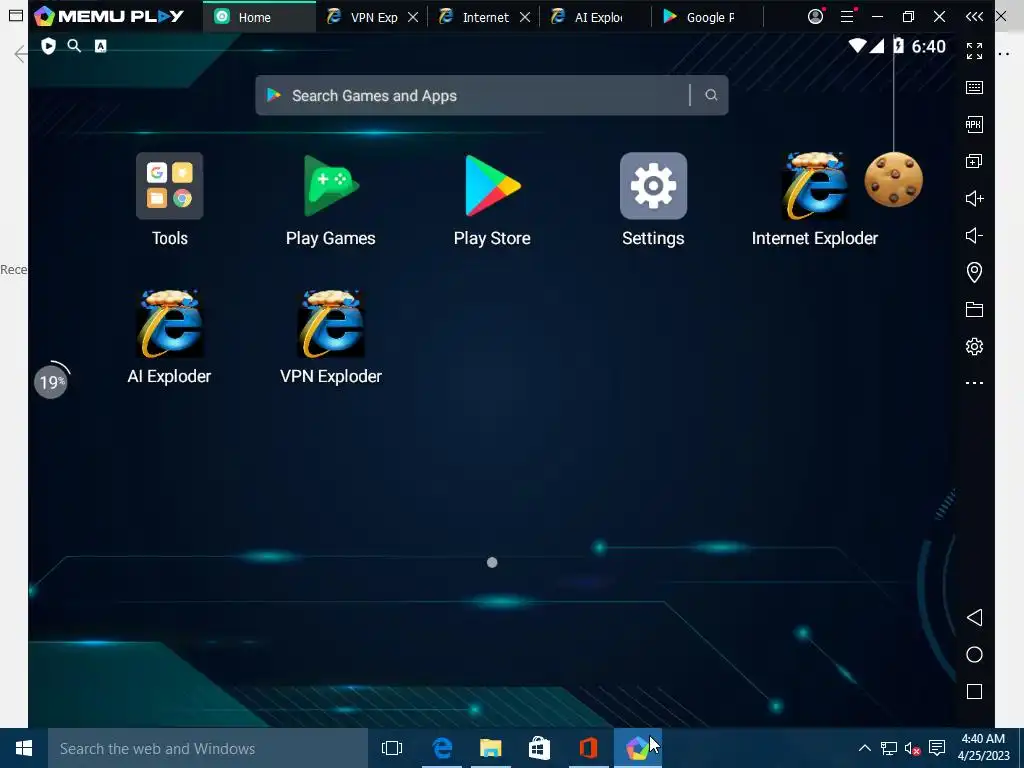
Task: Close the Internet tab
Action: click(x=525, y=17)
